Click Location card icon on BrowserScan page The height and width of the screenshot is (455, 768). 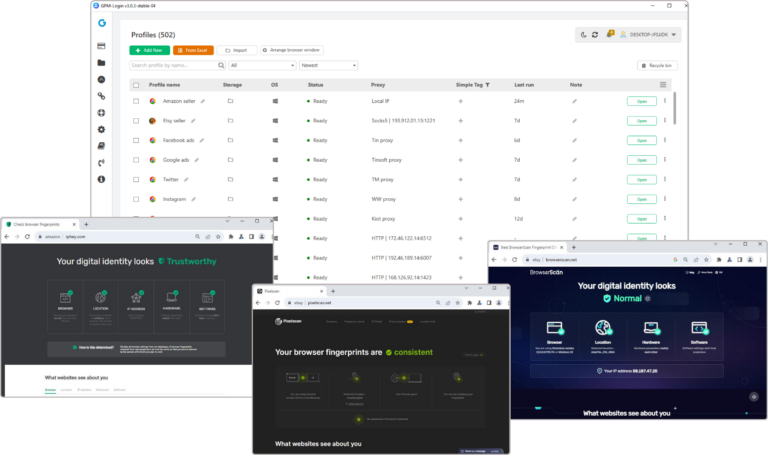[x=603, y=328]
